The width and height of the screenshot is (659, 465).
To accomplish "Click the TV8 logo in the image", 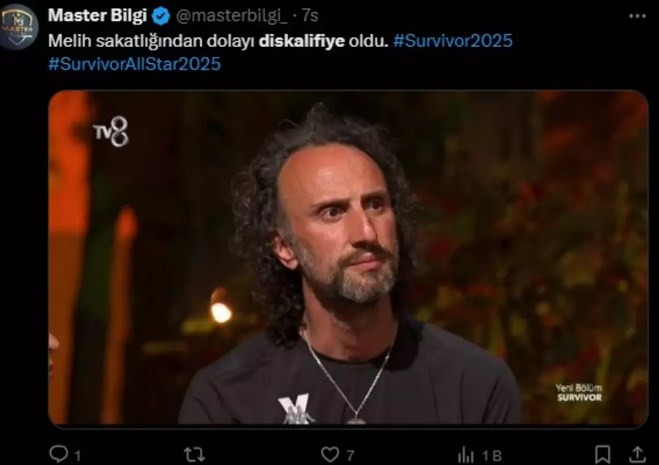I will (x=111, y=132).
